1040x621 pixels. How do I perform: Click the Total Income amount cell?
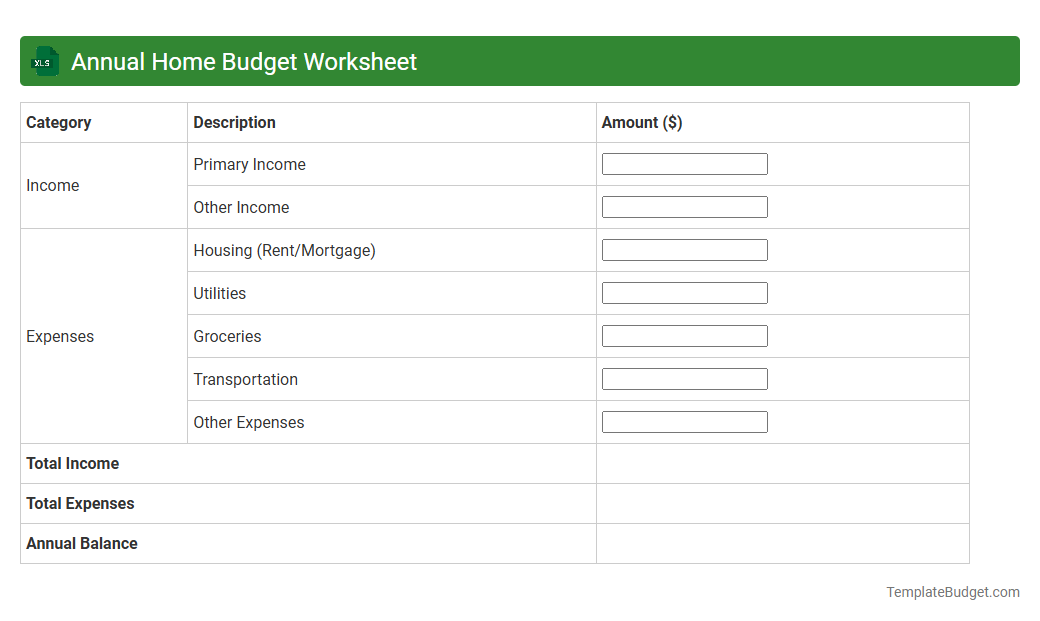(782, 463)
